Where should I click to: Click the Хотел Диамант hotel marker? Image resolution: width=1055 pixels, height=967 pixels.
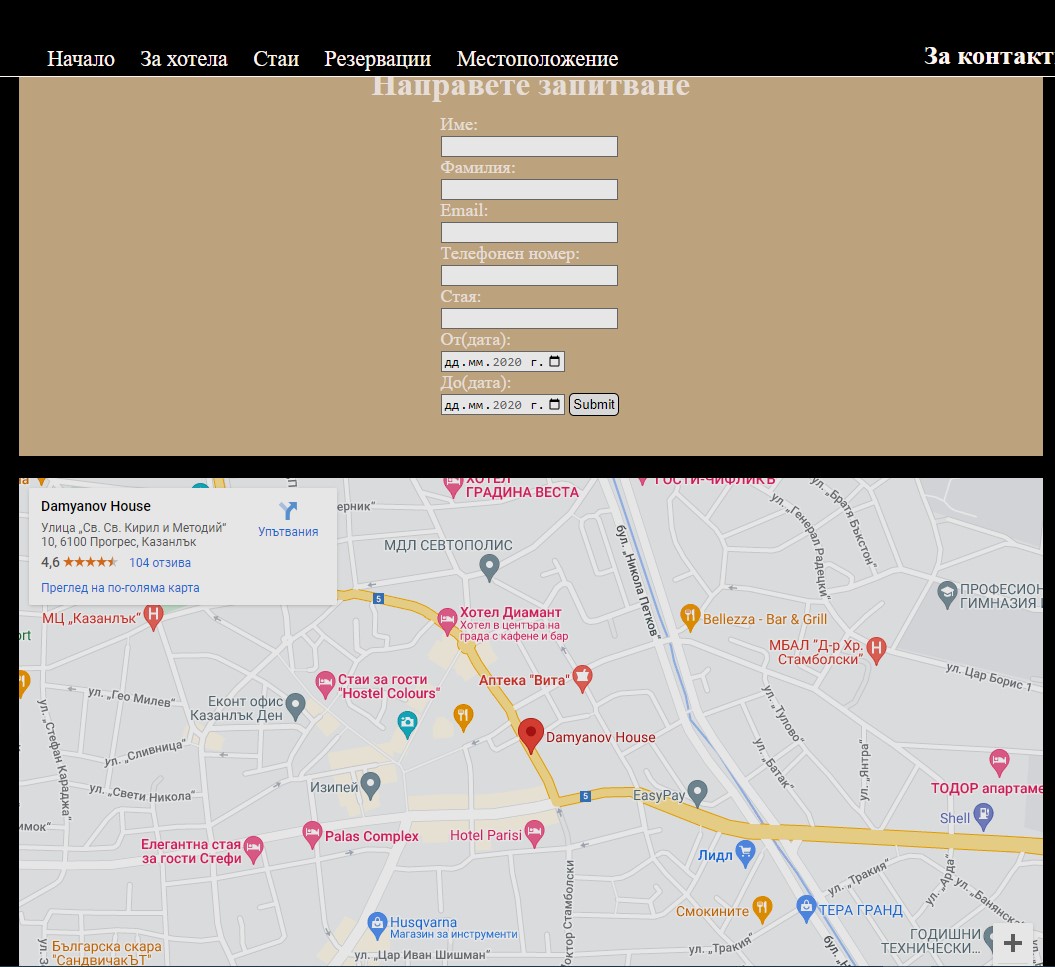tap(447, 620)
